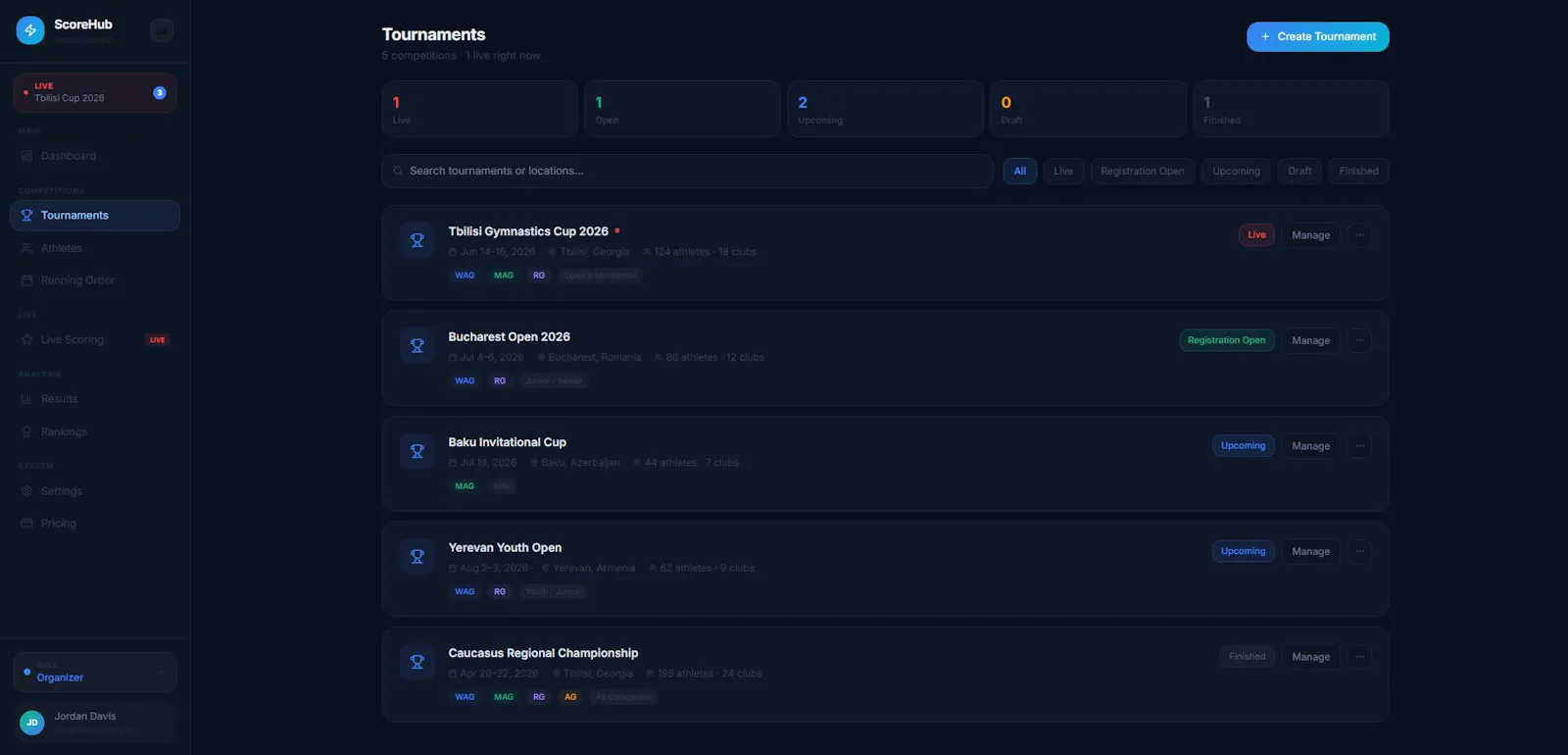
Task: Manage Baku Invitational Cup
Action: tap(1310, 446)
